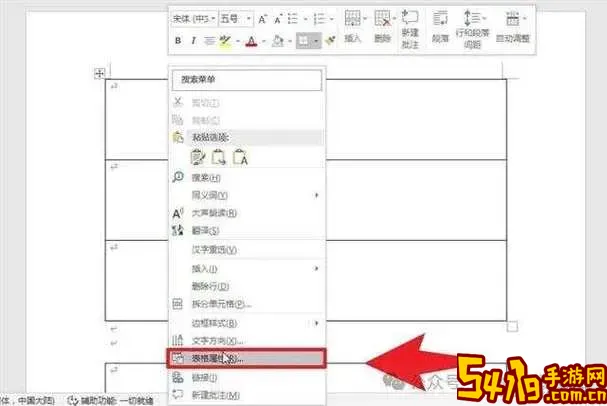
Task: Click inside the first table row cell
Action: [x=416, y=119]
